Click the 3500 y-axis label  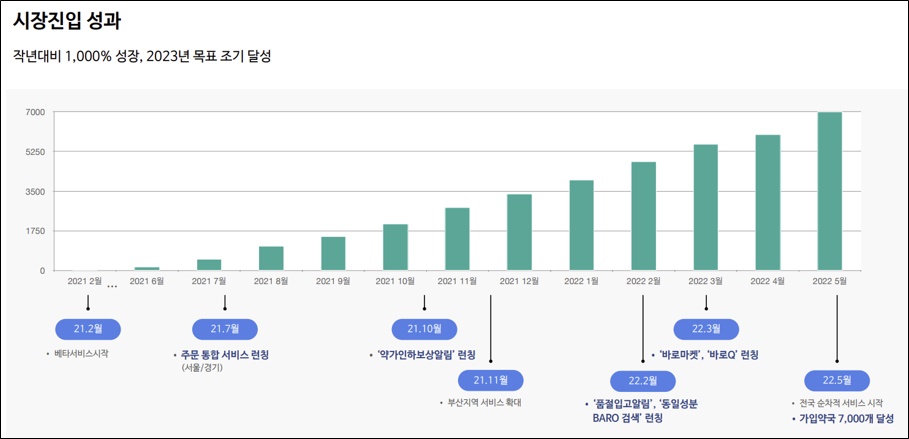(37, 191)
